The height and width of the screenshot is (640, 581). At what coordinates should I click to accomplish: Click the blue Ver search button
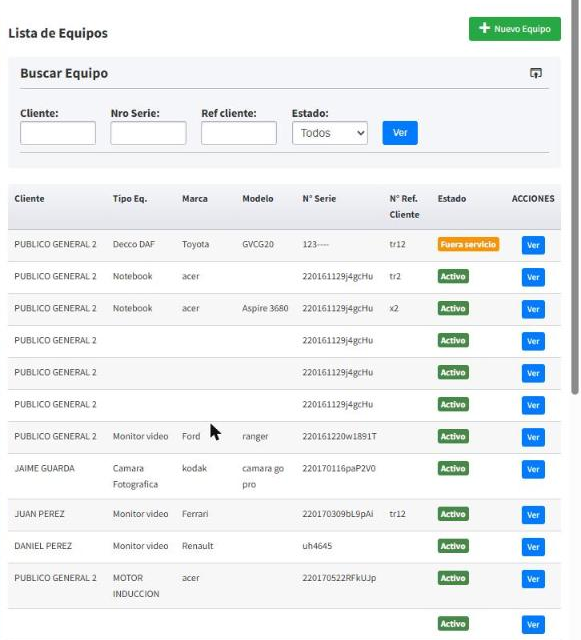[400, 133]
